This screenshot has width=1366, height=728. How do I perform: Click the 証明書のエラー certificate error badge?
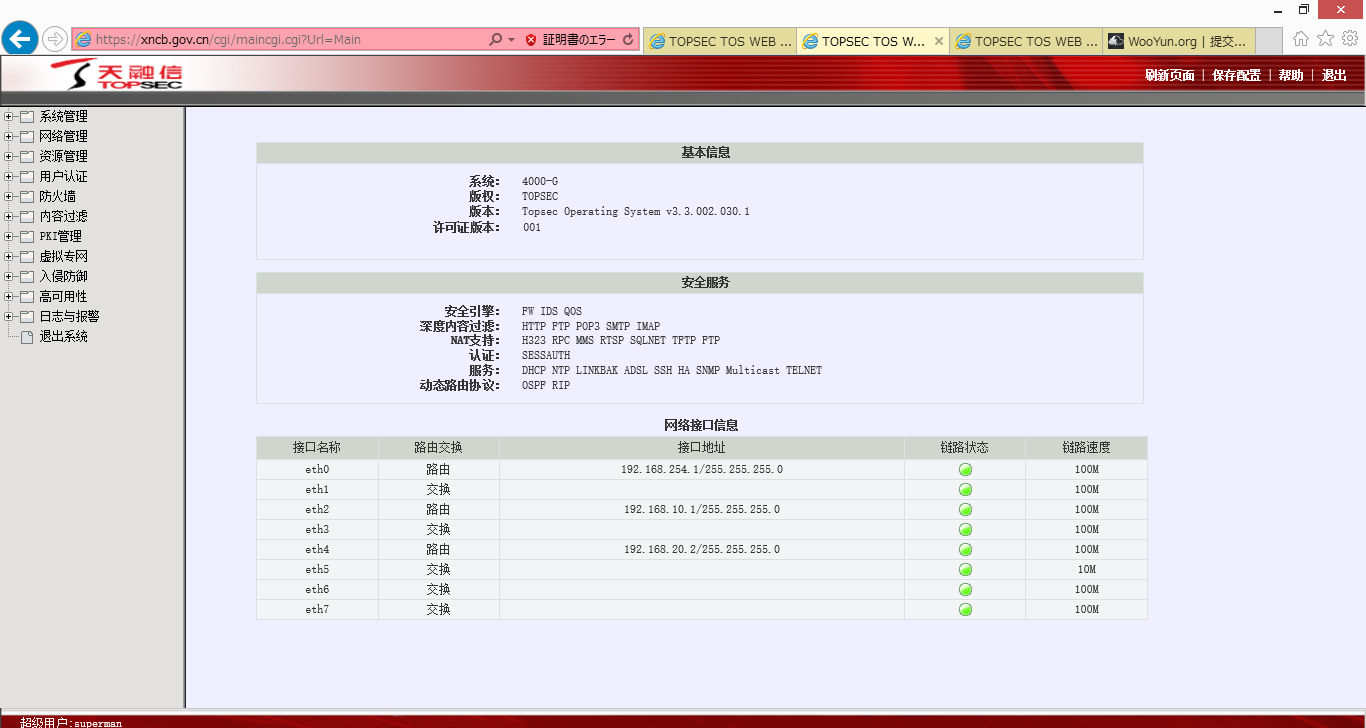(x=572, y=40)
